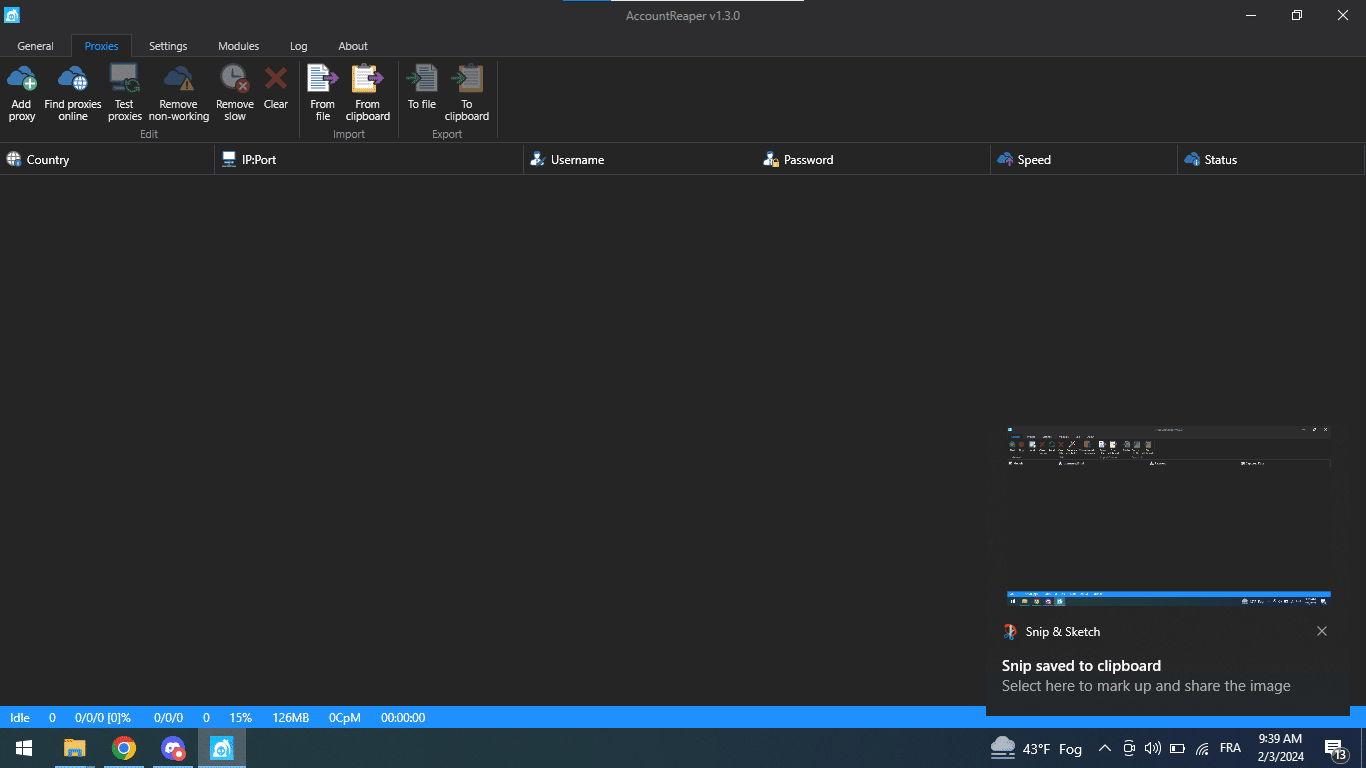This screenshot has width=1366, height=768.
Task: Click the Password column header
Action: click(874, 159)
